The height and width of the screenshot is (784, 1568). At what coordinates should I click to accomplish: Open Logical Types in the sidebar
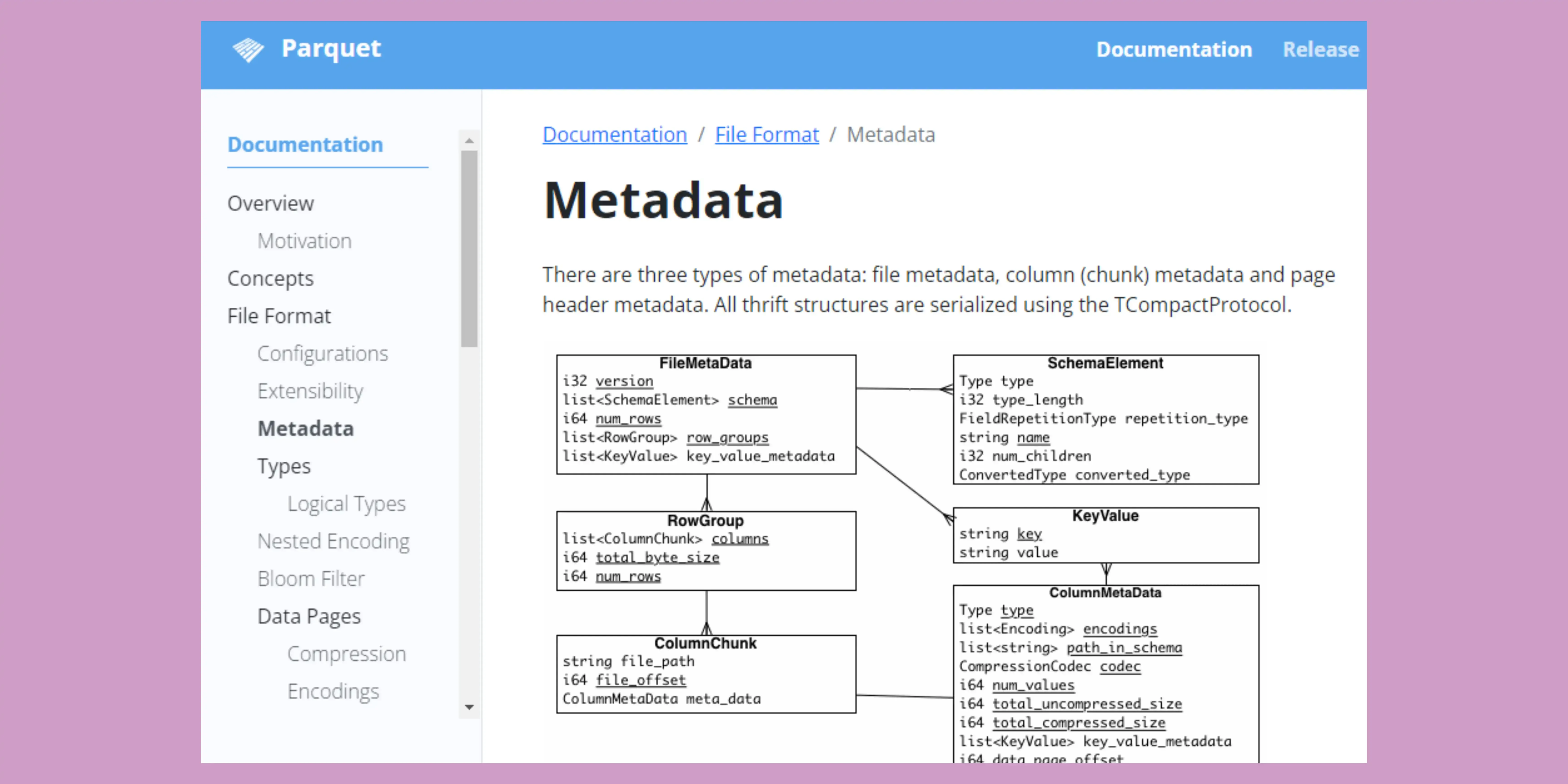[x=346, y=504]
